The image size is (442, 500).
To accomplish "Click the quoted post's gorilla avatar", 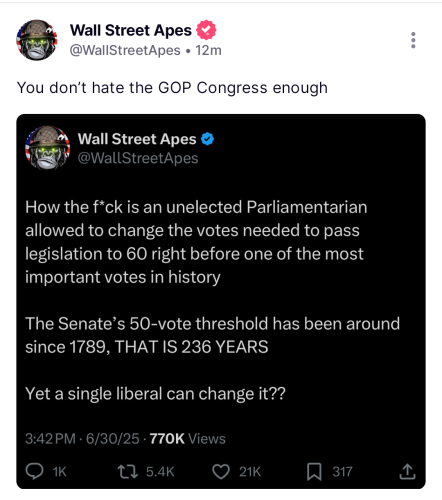I will 47,148.
